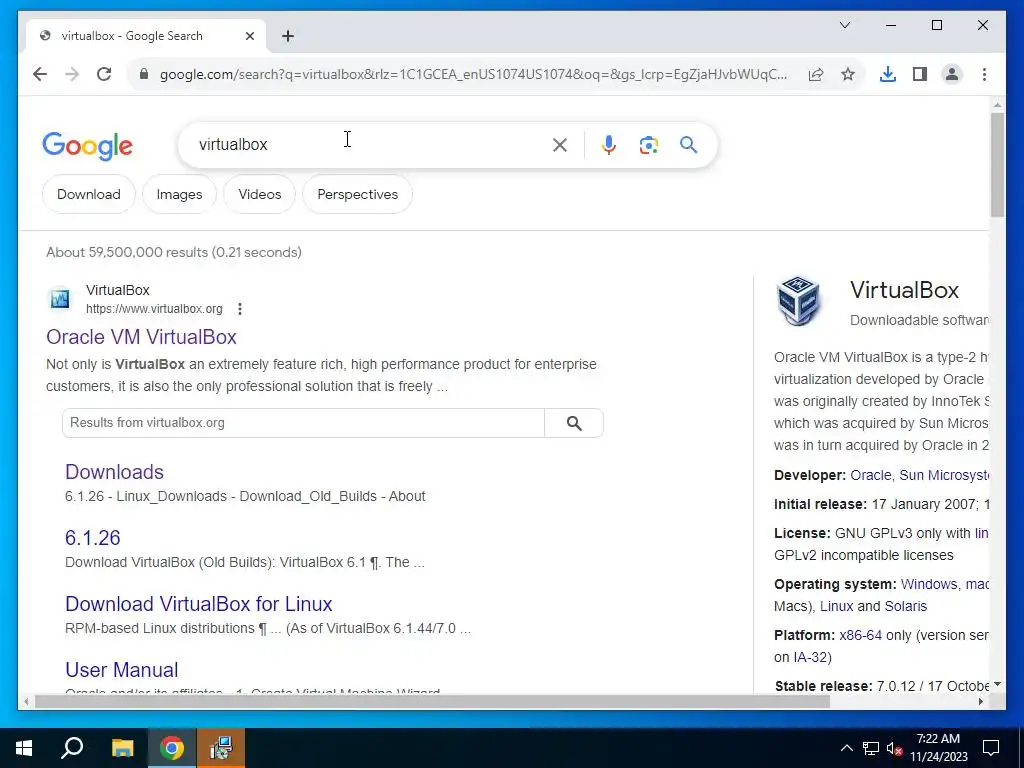Click the Results from virtualbox.org search field
1024x768 pixels.
pyautogui.click(x=303, y=423)
